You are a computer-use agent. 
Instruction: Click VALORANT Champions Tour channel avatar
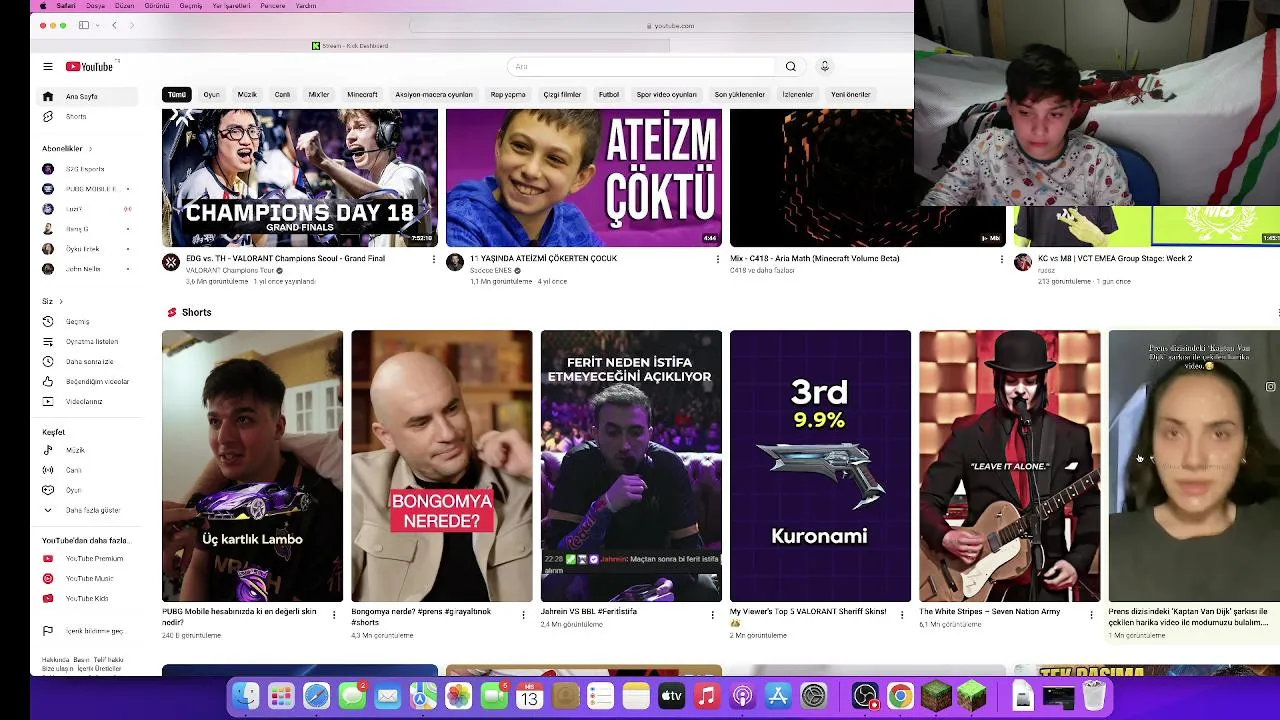[x=171, y=262]
